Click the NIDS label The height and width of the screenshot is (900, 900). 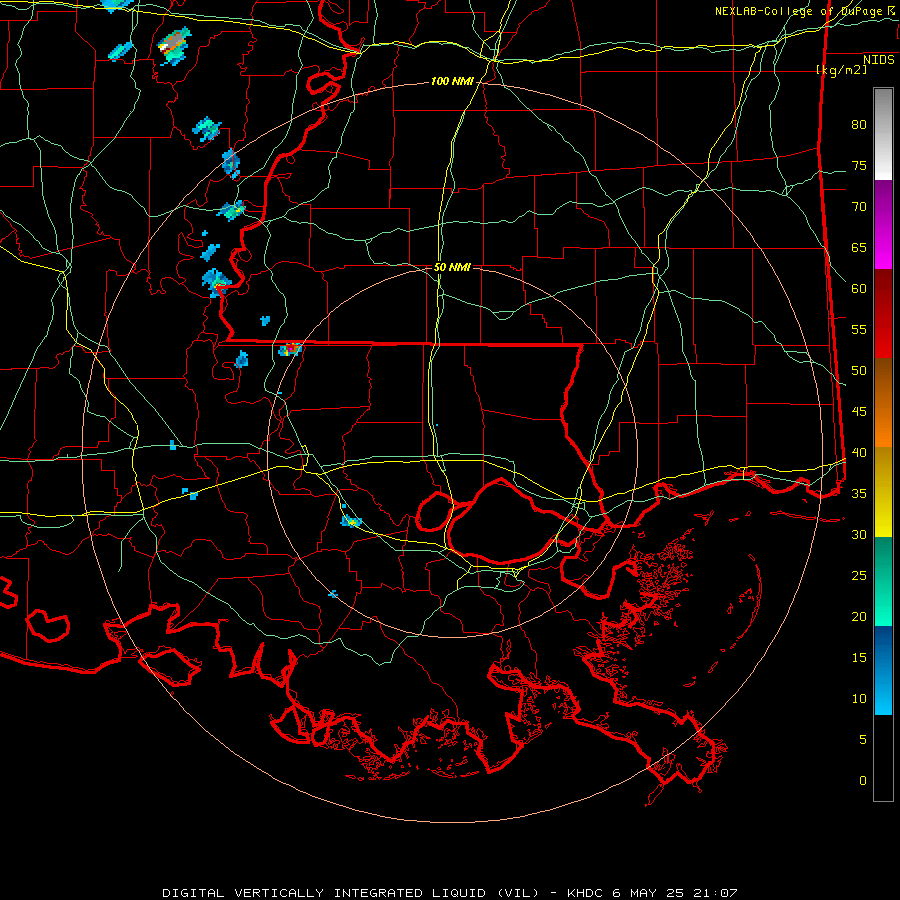[x=879, y=59]
